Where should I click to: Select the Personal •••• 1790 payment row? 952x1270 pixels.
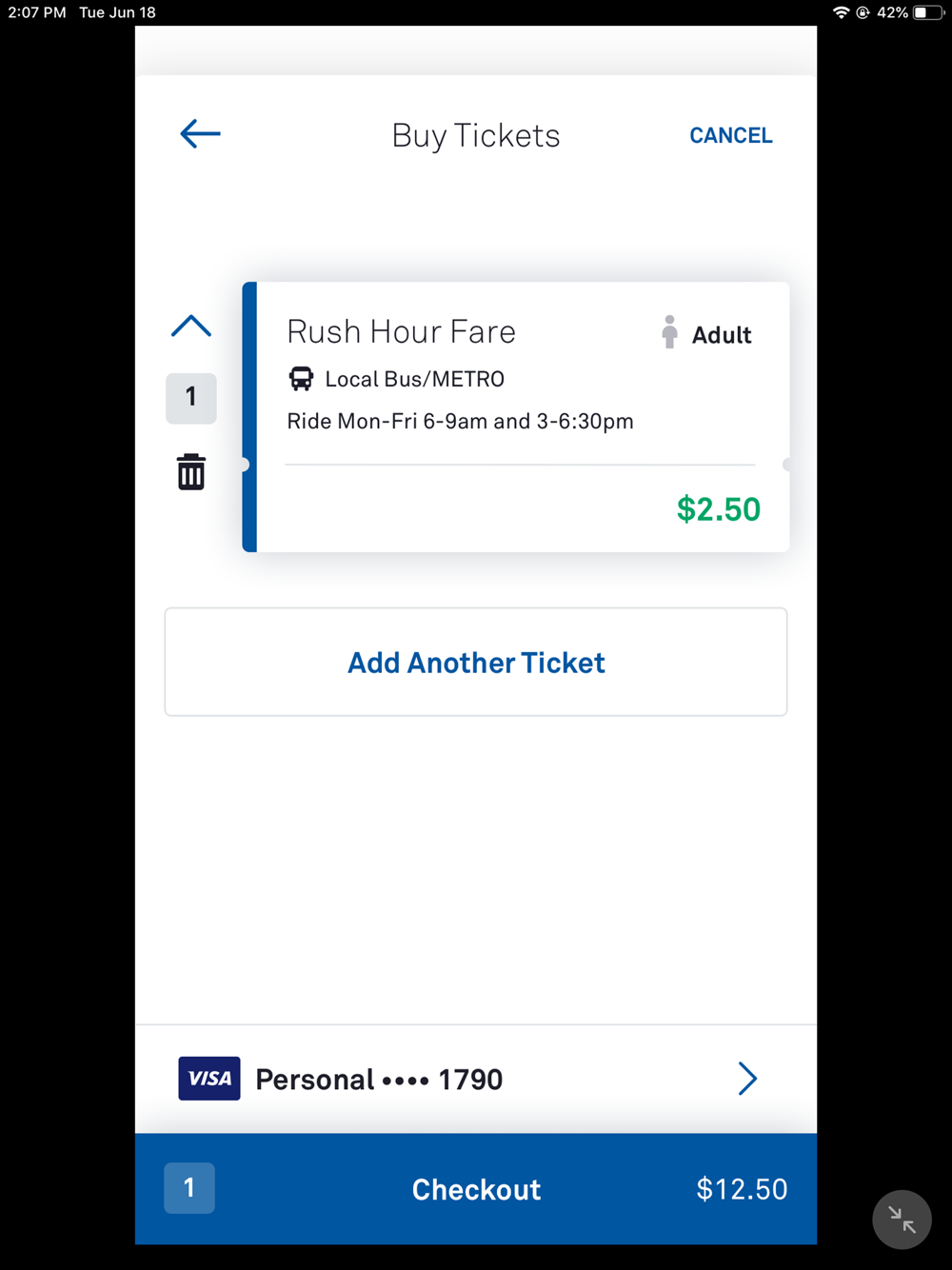pyautogui.click(x=476, y=1079)
